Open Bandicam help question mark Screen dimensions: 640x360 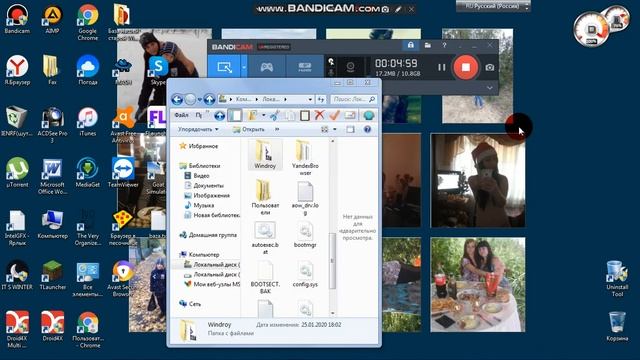[x=444, y=45]
